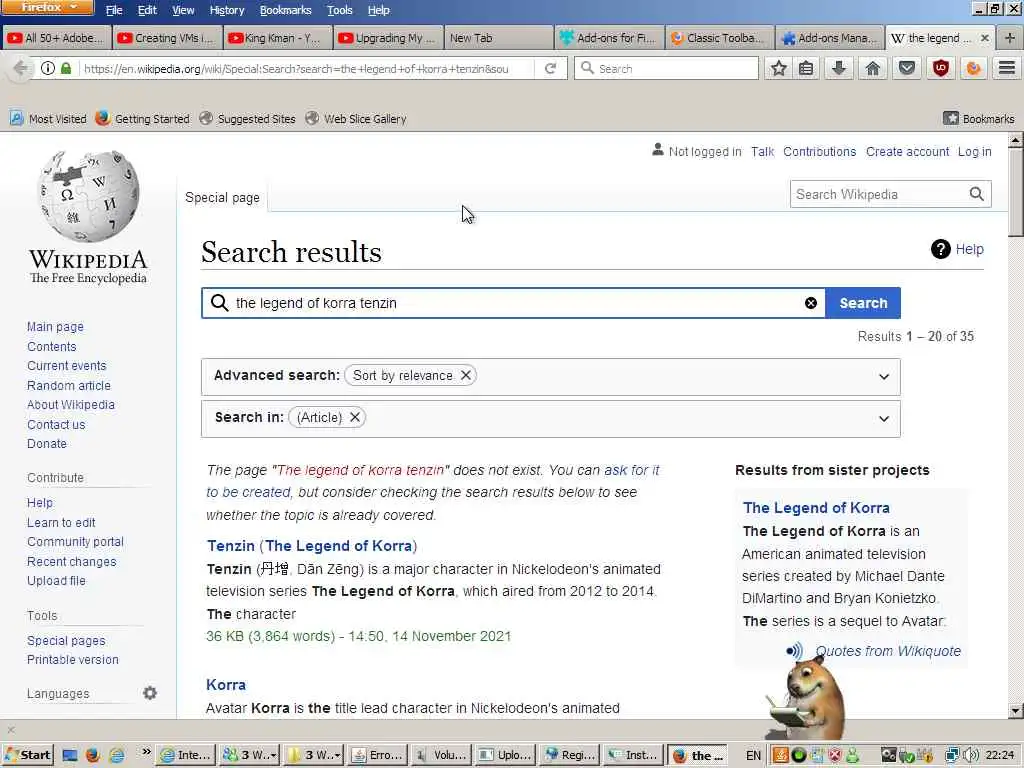Open Recent changes in sidebar

pos(71,562)
